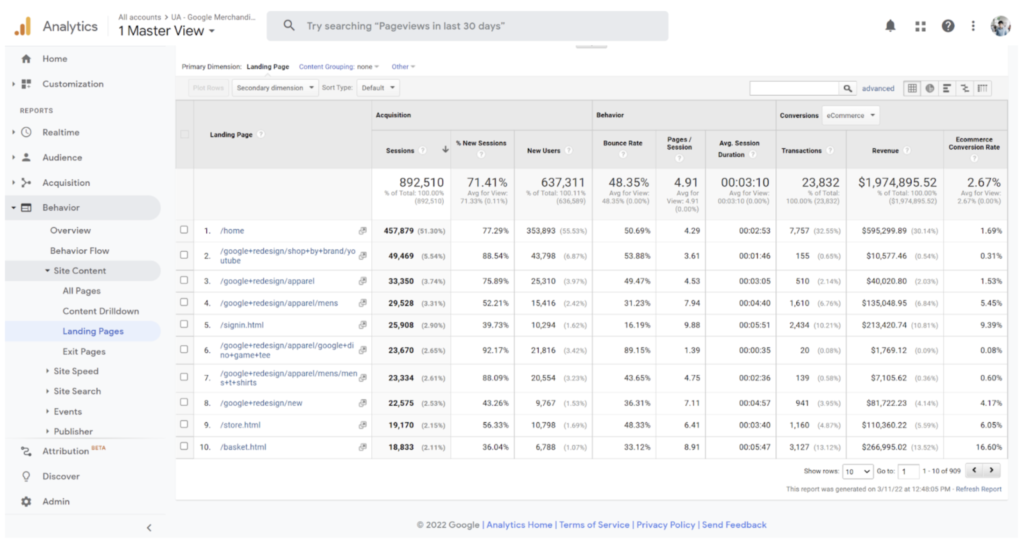Screen dimensions: 1024x539
Task: Go to next page arrow of results
Action: [991, 470]
